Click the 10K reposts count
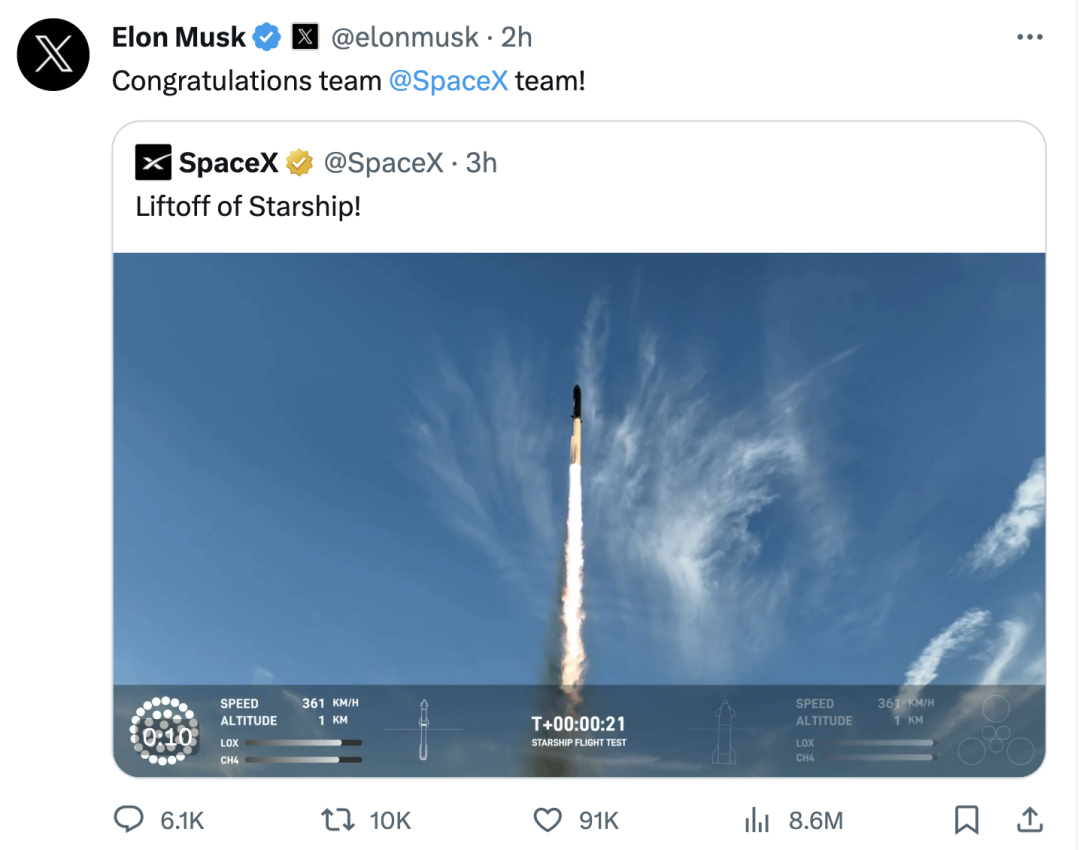 [x=390, y=819]
